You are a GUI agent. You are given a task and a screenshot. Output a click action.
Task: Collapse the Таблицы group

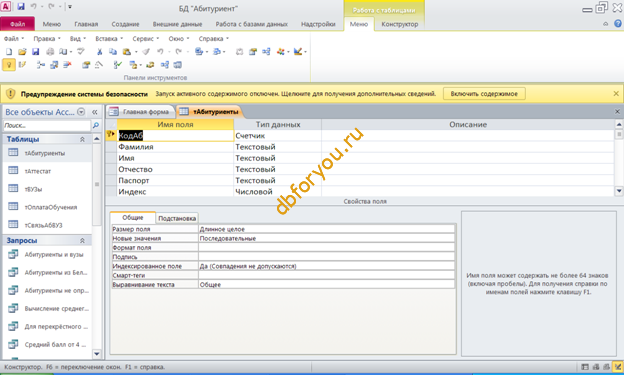pos(82,139)
